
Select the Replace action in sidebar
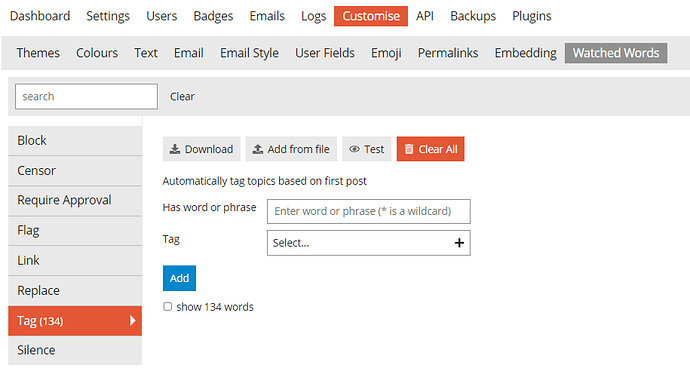click(x=75, y=290)
